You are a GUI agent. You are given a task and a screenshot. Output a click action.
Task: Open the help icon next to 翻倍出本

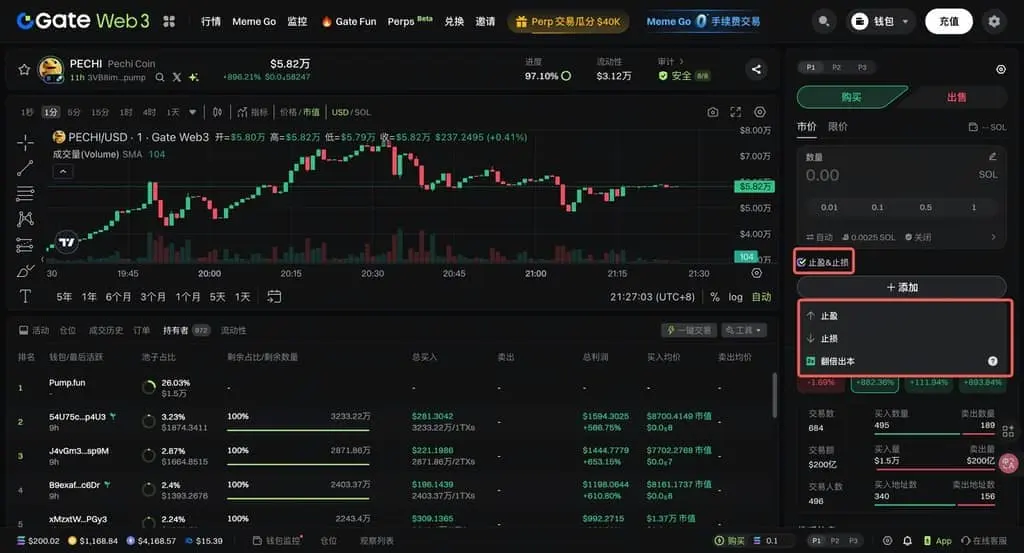pos(993,361)
